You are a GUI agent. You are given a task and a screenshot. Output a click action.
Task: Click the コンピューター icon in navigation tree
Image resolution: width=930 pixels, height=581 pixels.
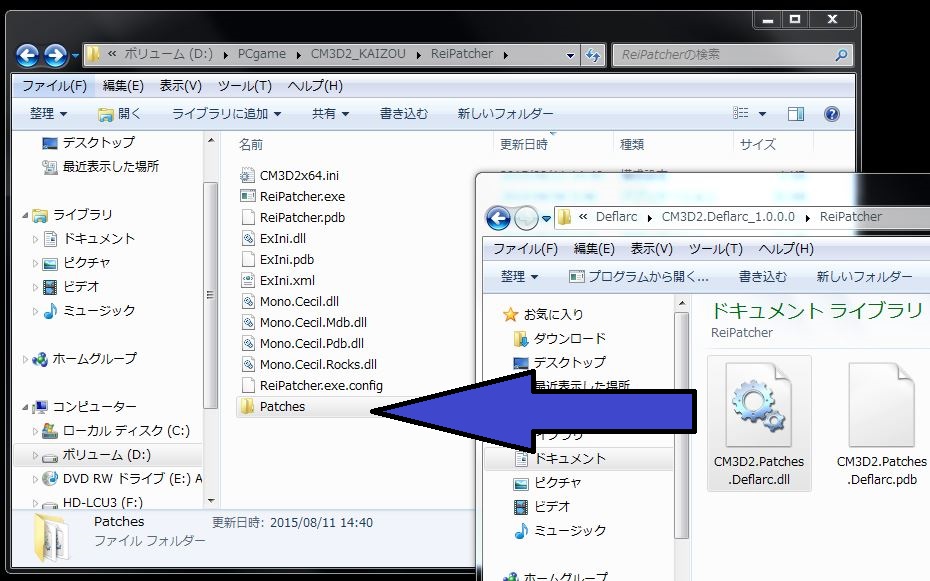point(40,407)
